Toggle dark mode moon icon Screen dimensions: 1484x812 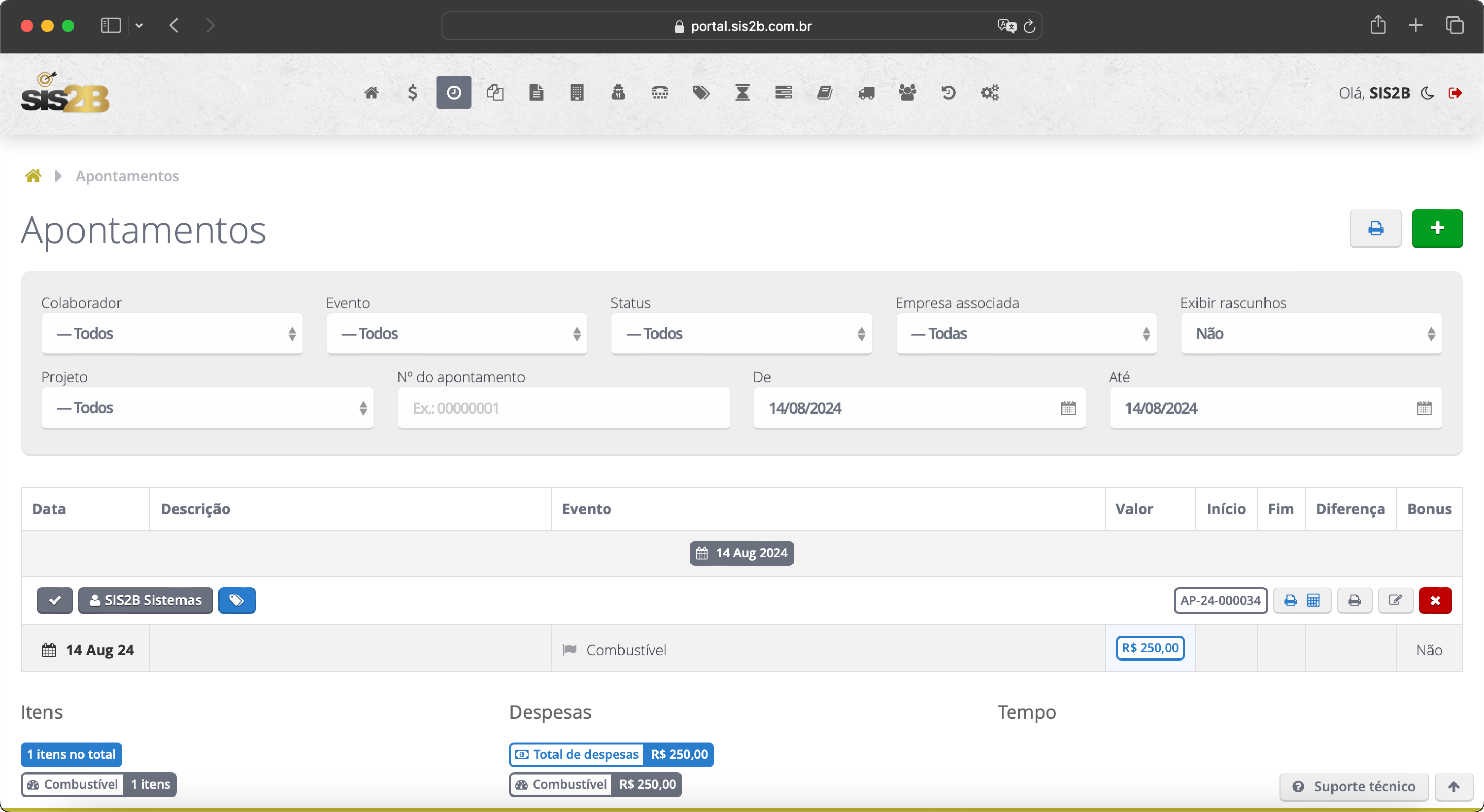pyautogui.click(x=1428, y=93)
